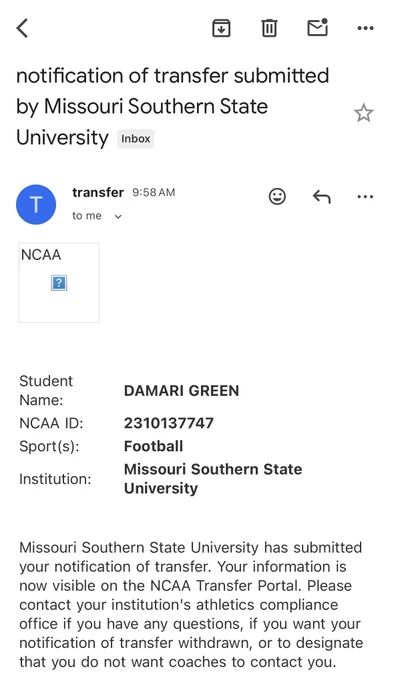Tap the NCAA ID number 2310137747
Viewport: 394px width, 680px height.
[x=169, y=423]
